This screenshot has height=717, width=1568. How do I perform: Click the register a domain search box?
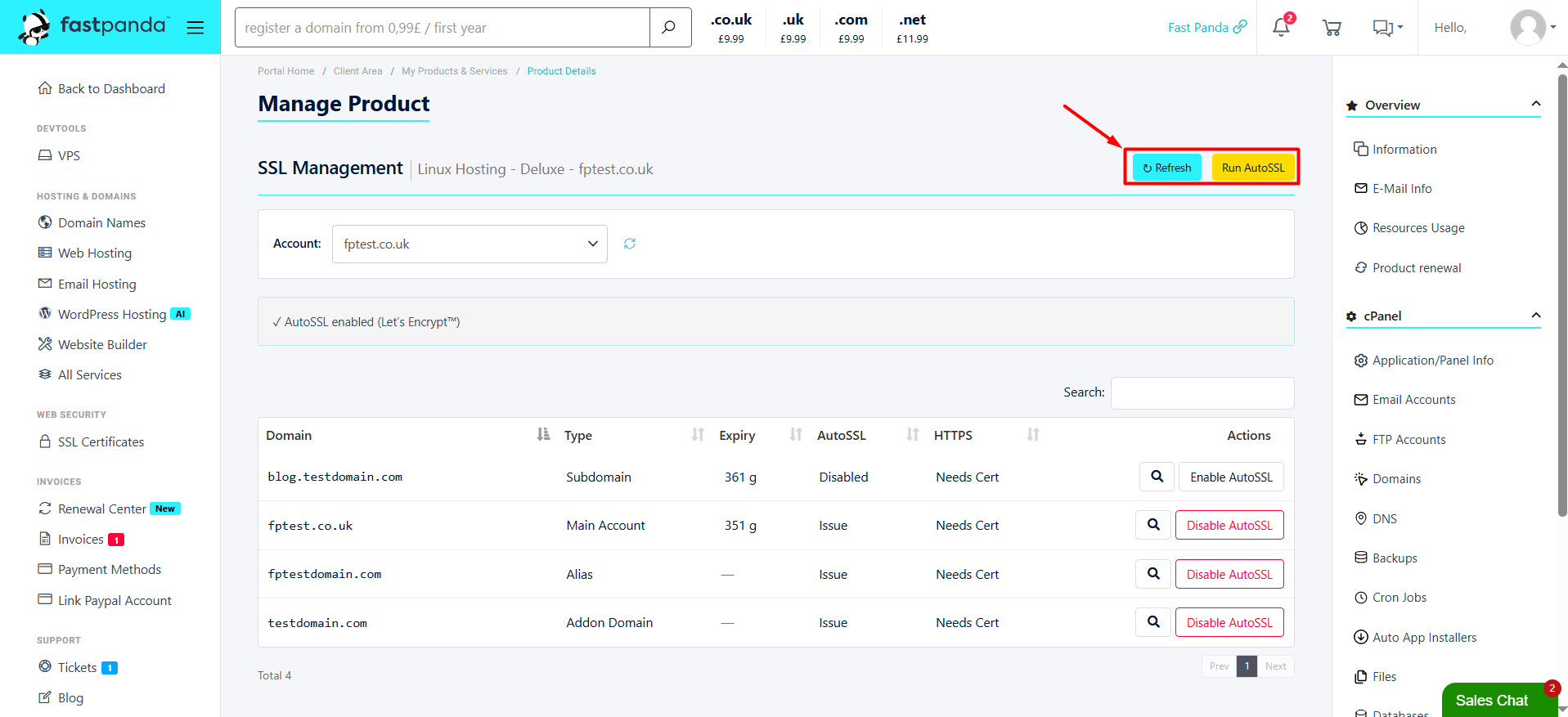pos(443,28)
